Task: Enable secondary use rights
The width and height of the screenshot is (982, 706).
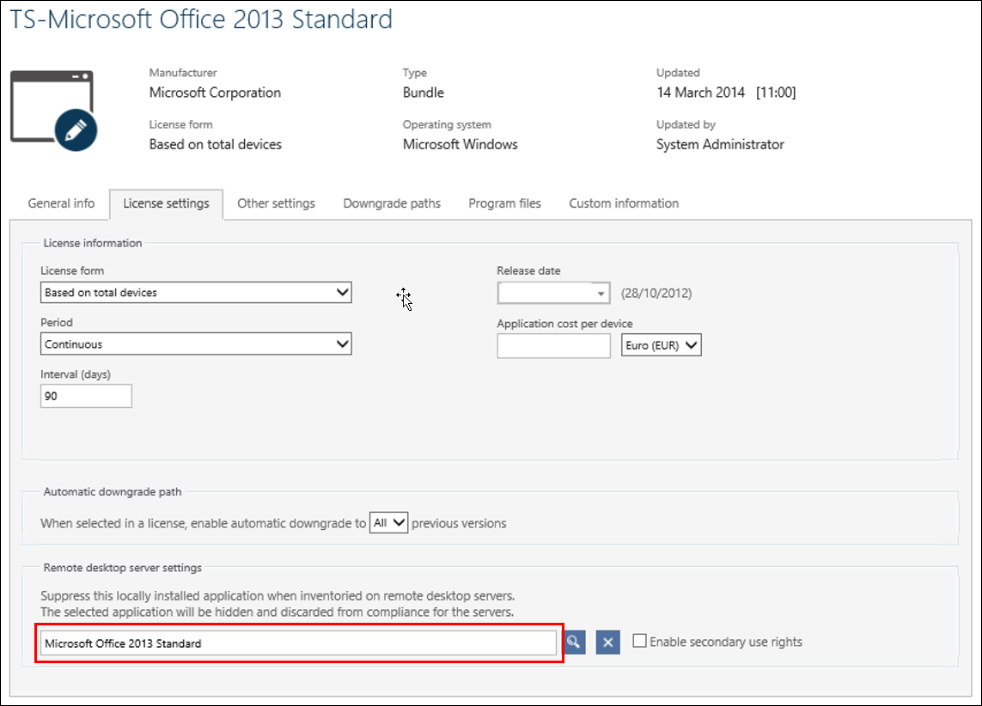Action: coord(639,642)
